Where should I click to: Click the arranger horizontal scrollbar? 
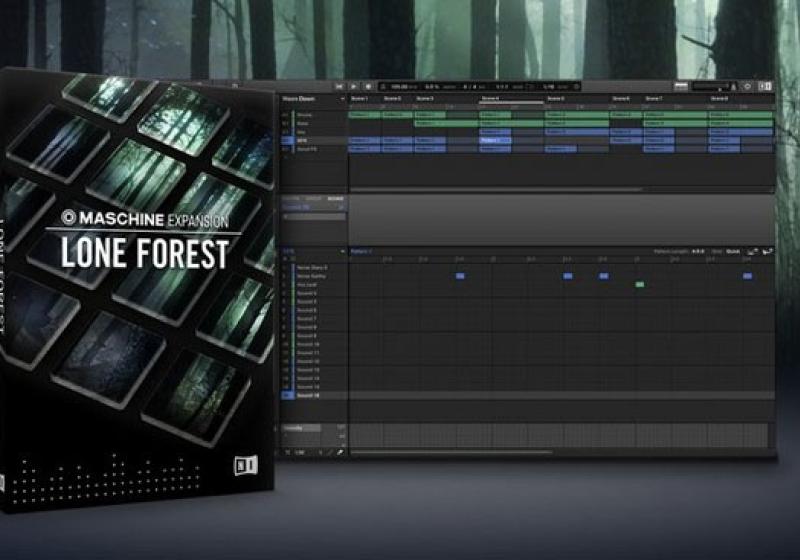click(495, 190)
